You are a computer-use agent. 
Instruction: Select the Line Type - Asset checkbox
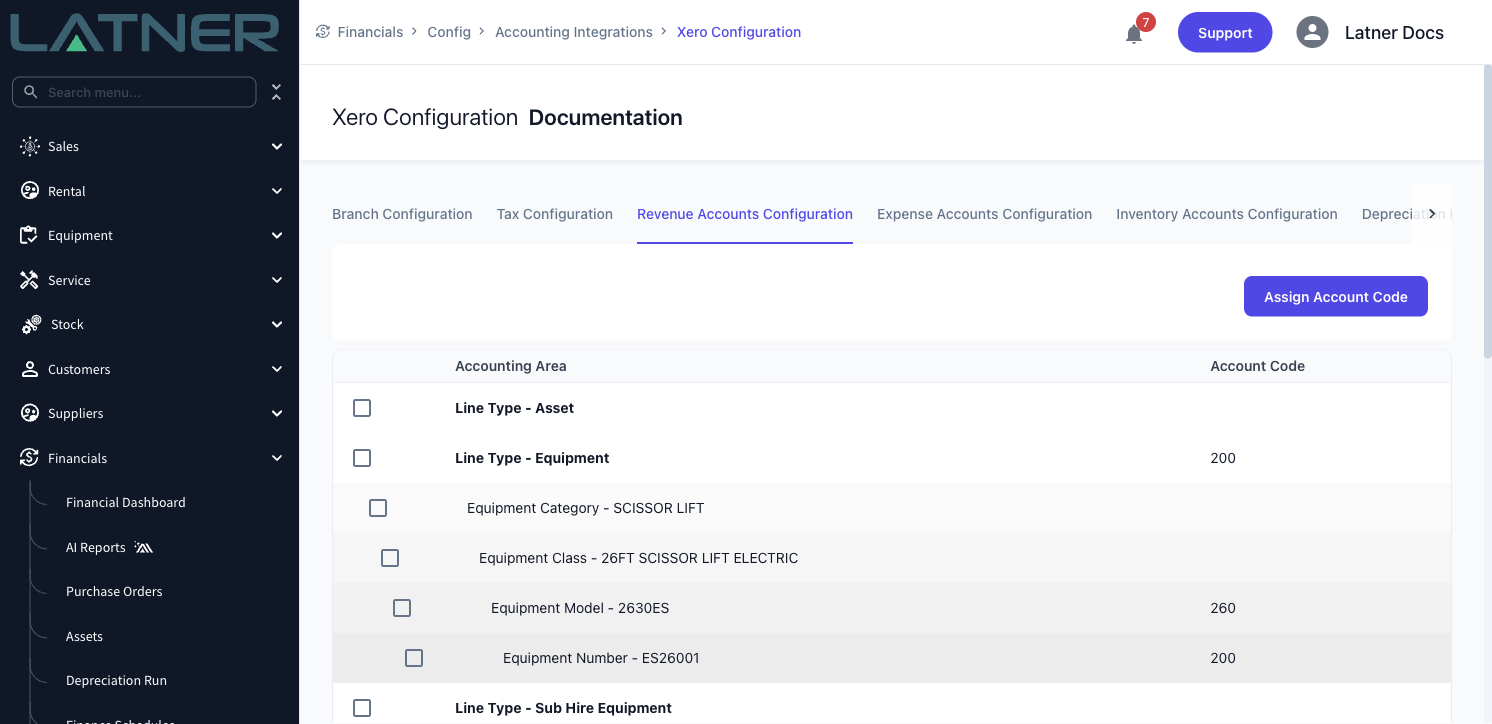[362, 408]
